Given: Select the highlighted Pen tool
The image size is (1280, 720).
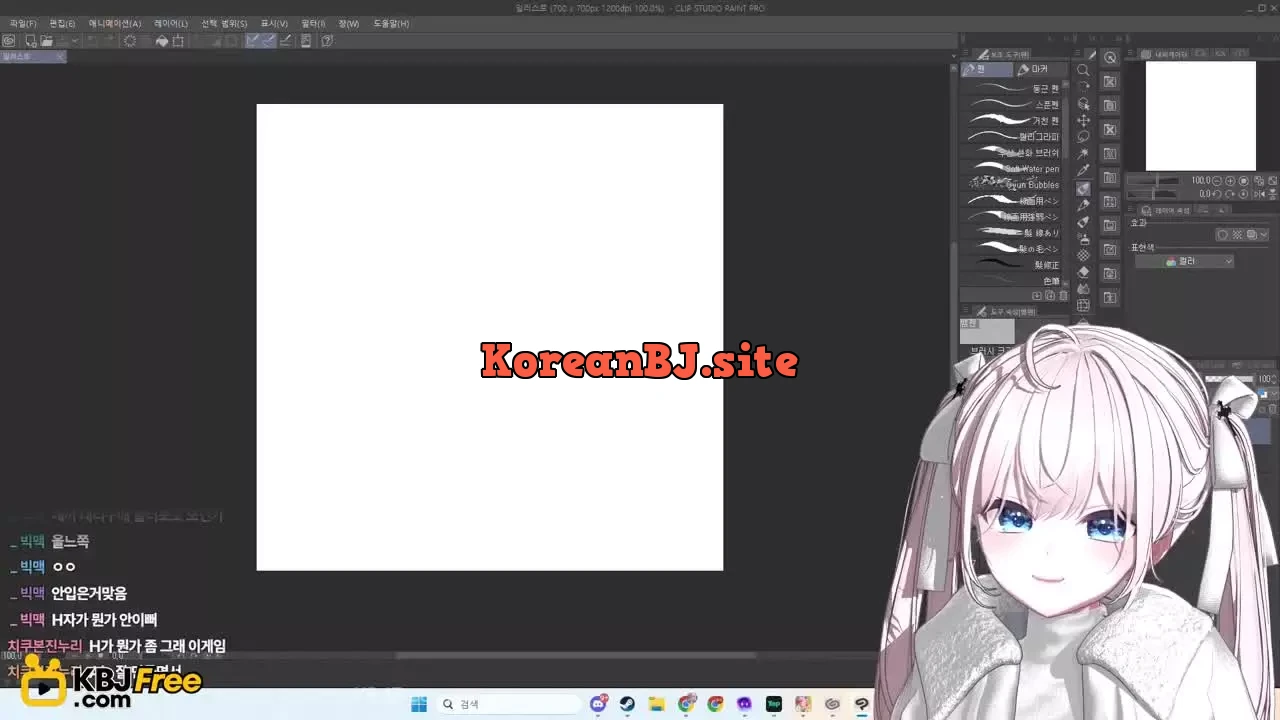Looking at the screenshot, I should 1083,188.
